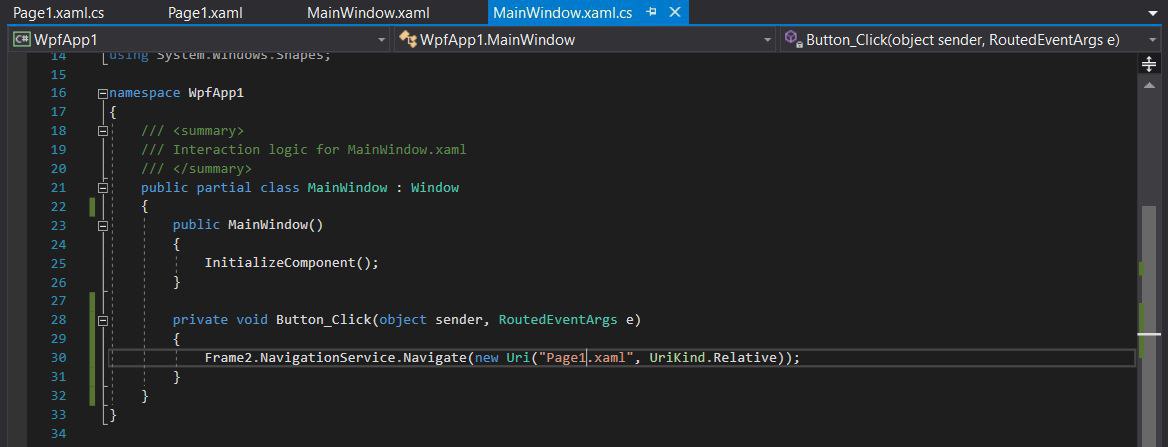Image resolution: width=1168 pixels, height=447 pixels.
Task: Collapse the summary comment block
Action: point(103,131)
